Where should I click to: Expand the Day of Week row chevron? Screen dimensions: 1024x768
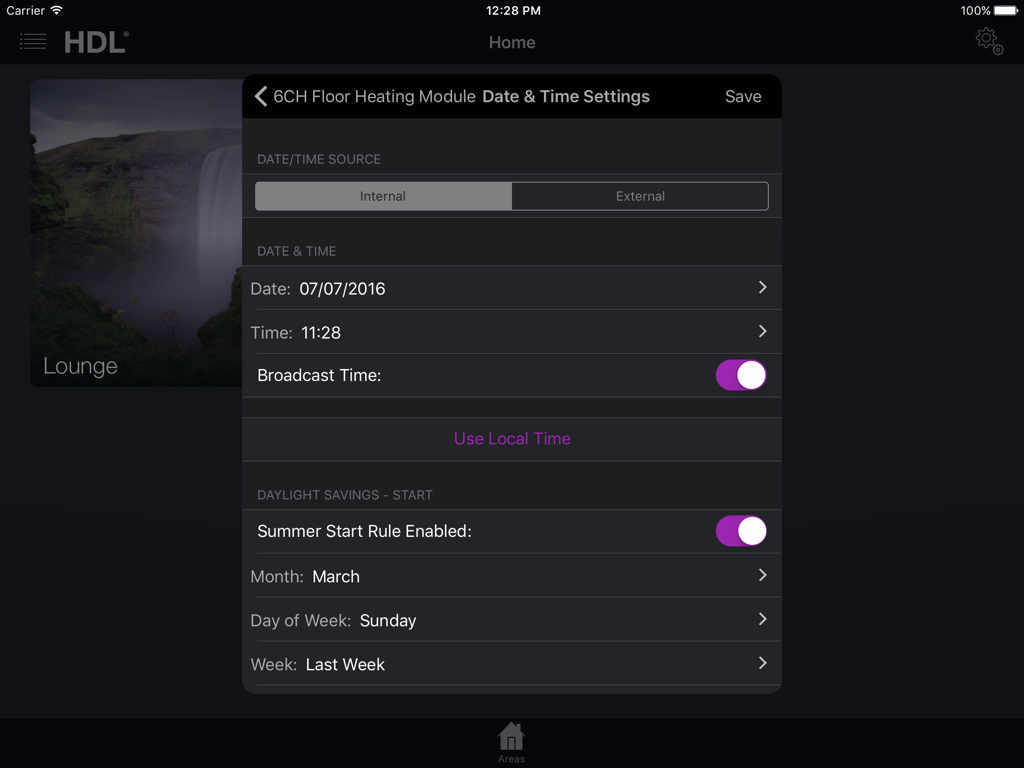762,618
